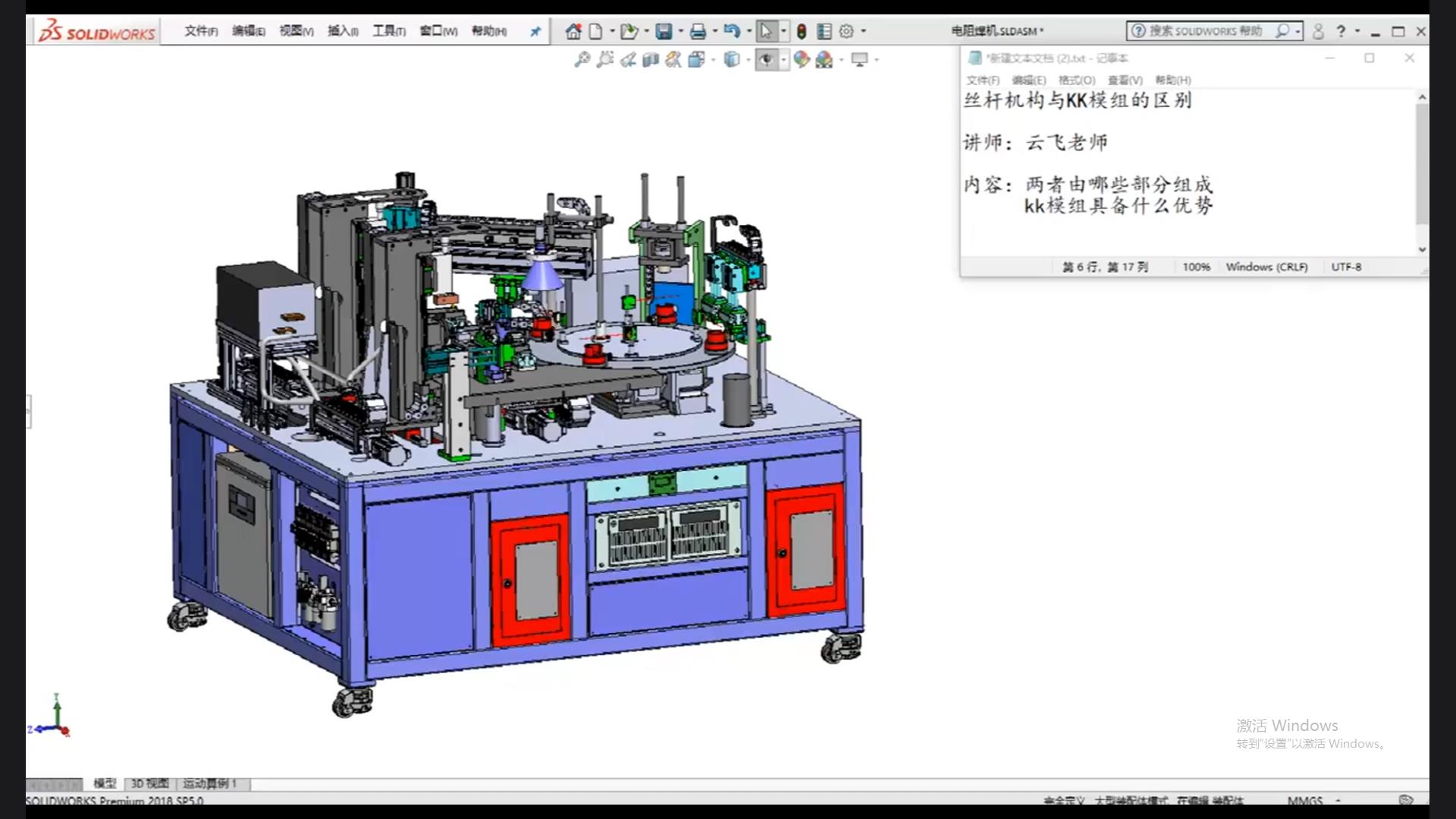Image resolution: width=1456 pixels, height=819 pixels.
Task: Expand the Options gear dropdown arrow
Action: (863, 31)
